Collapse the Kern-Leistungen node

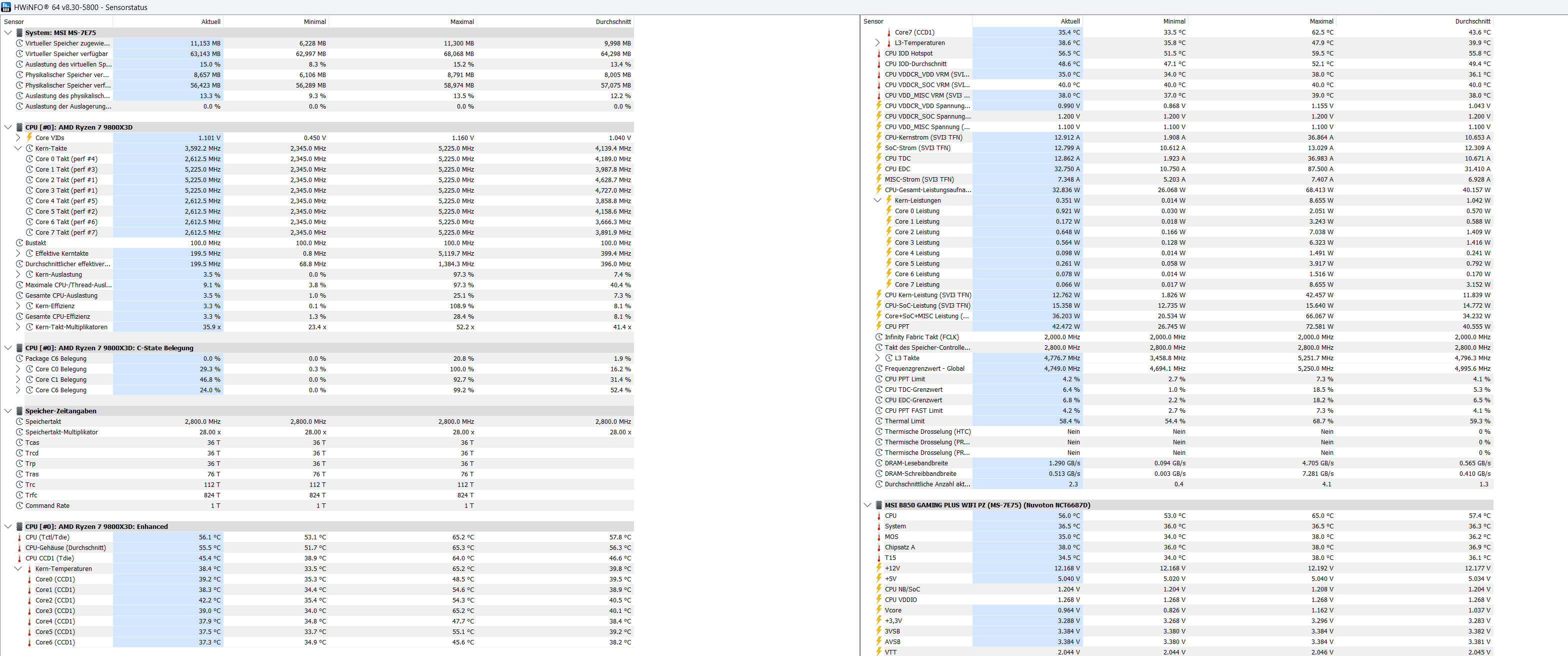(877, 200)
